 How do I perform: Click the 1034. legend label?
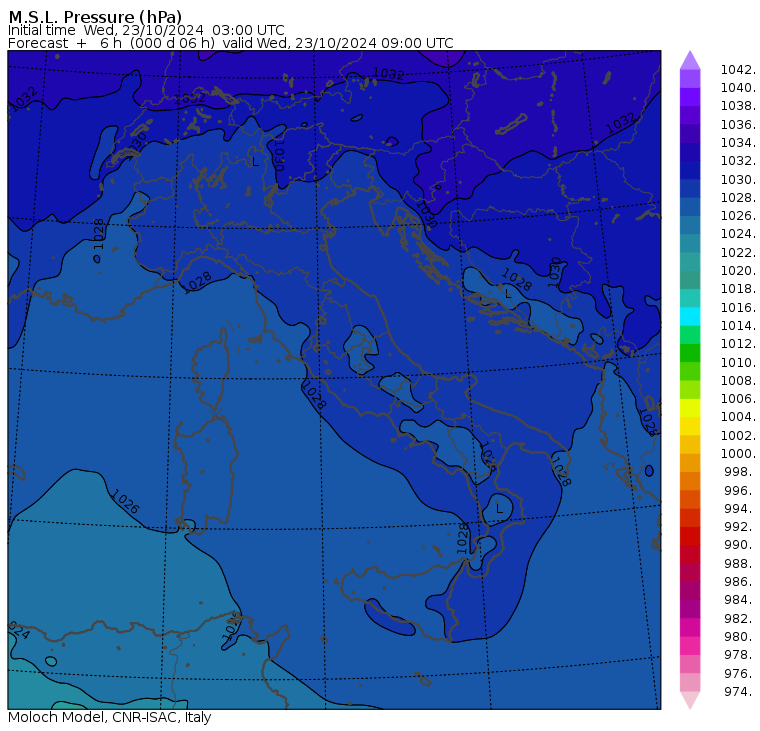(x=738, y=143)
